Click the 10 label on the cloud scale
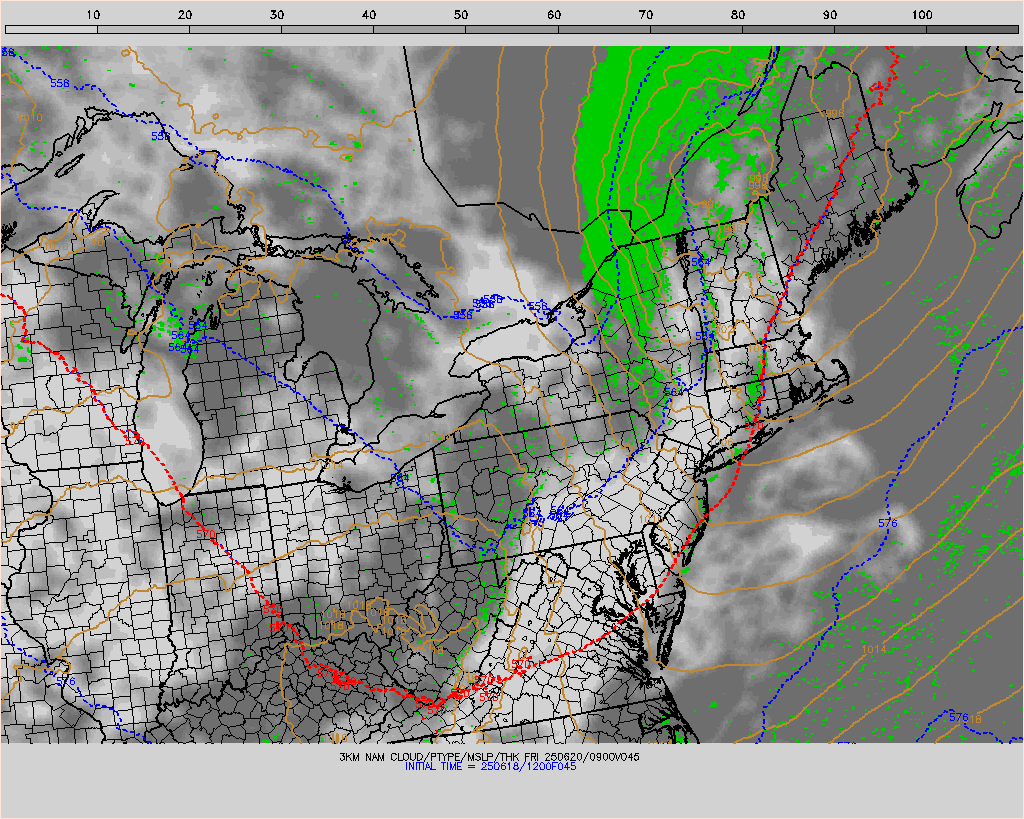The width and height of the screenshot is (1024, 819). click(x=93, y=15)
